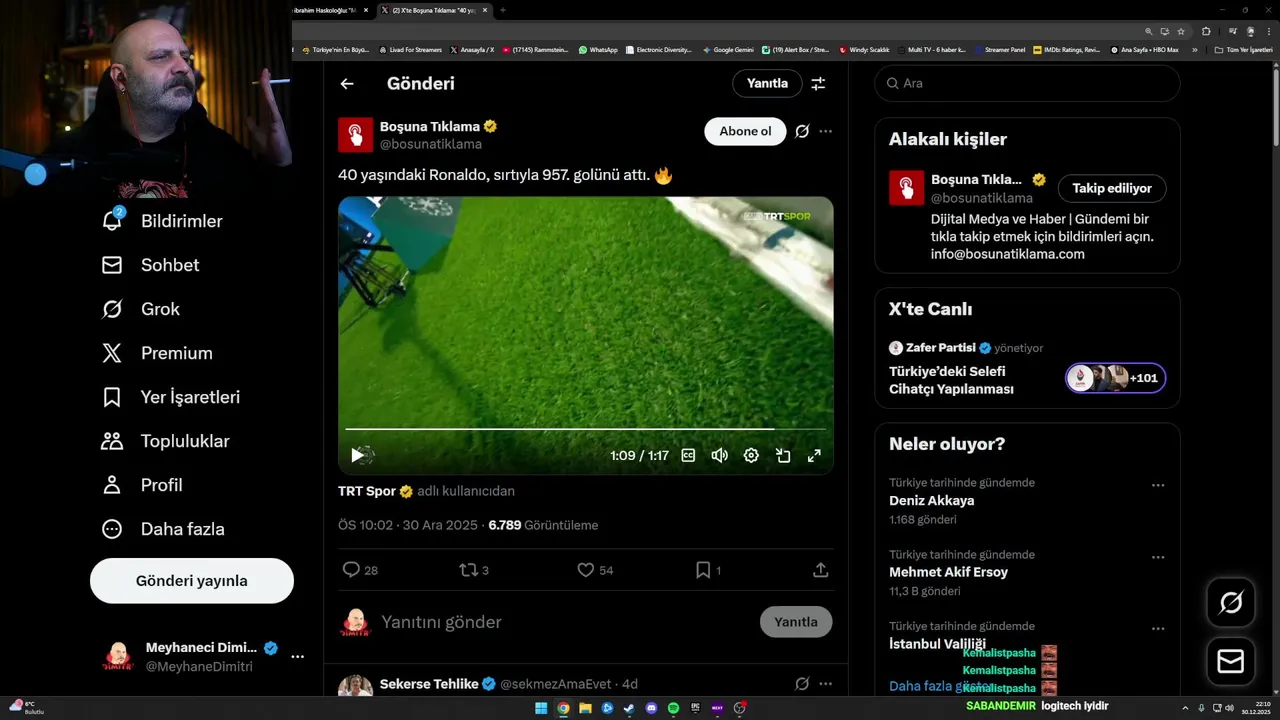Submit reply with the lower Yanıtla button

pyautogui.click(x=796, y=622)
